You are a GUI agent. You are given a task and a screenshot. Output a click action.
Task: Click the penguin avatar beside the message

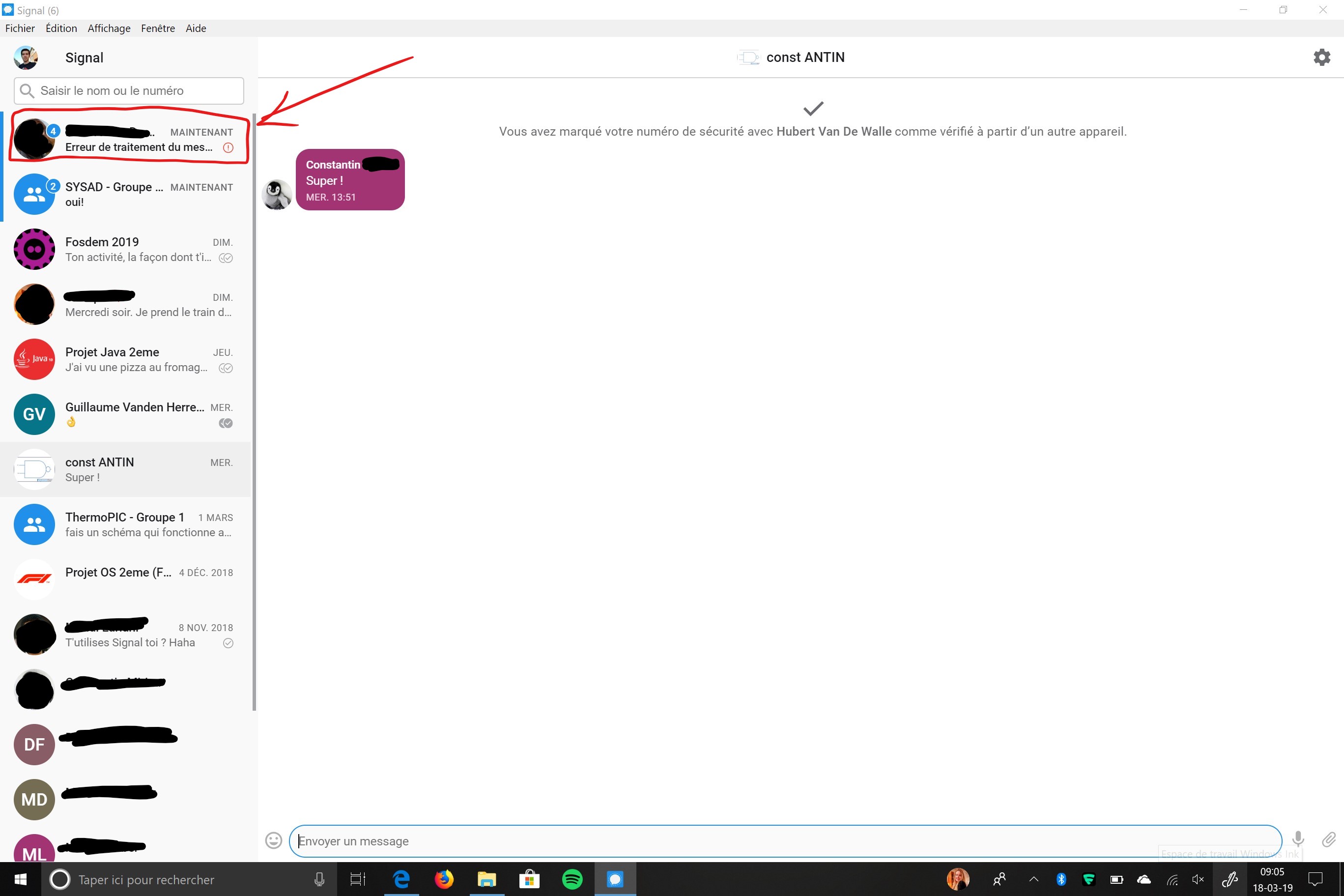[277, 194]
